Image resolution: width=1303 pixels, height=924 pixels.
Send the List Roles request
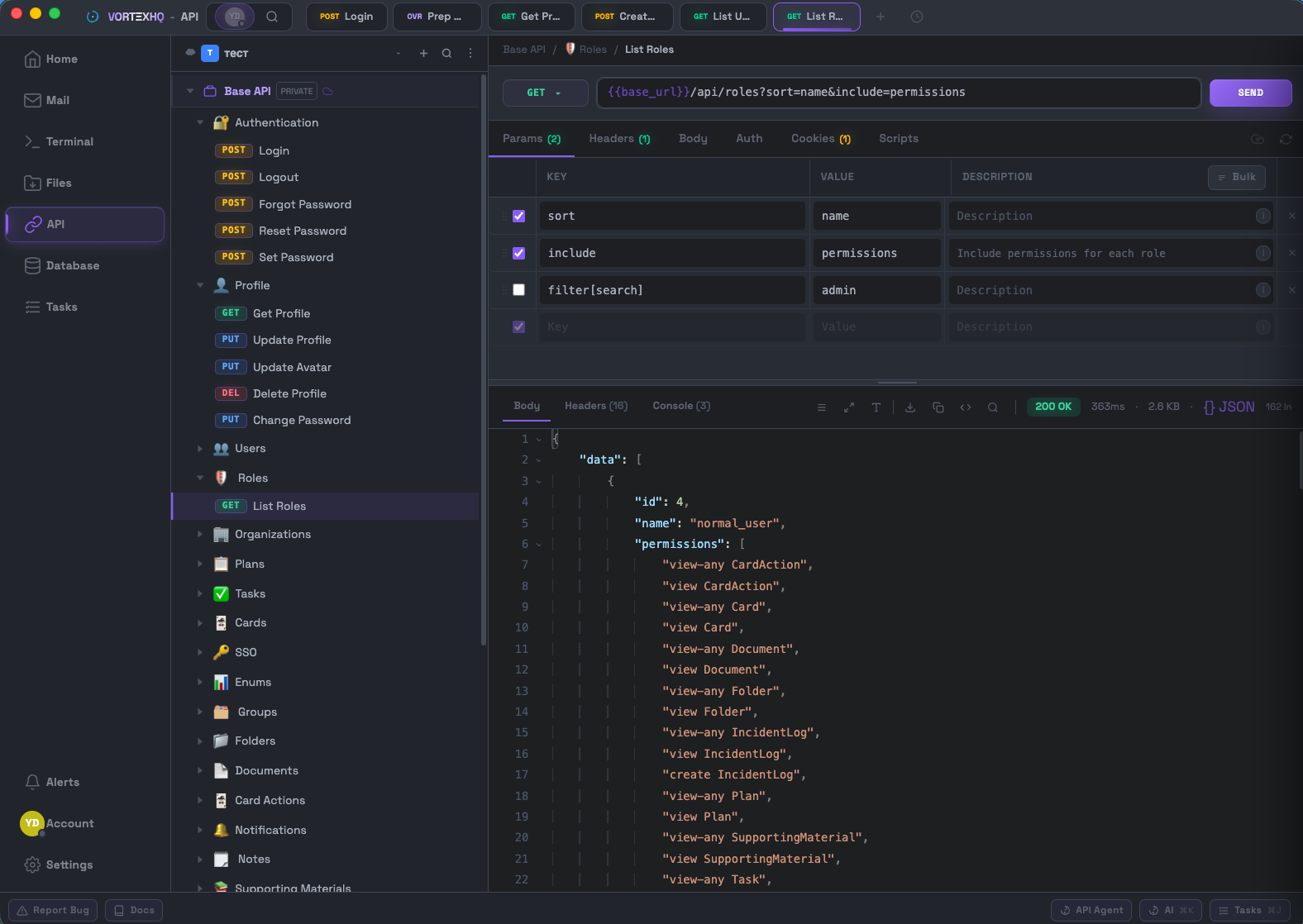[x=1250, y=93]
